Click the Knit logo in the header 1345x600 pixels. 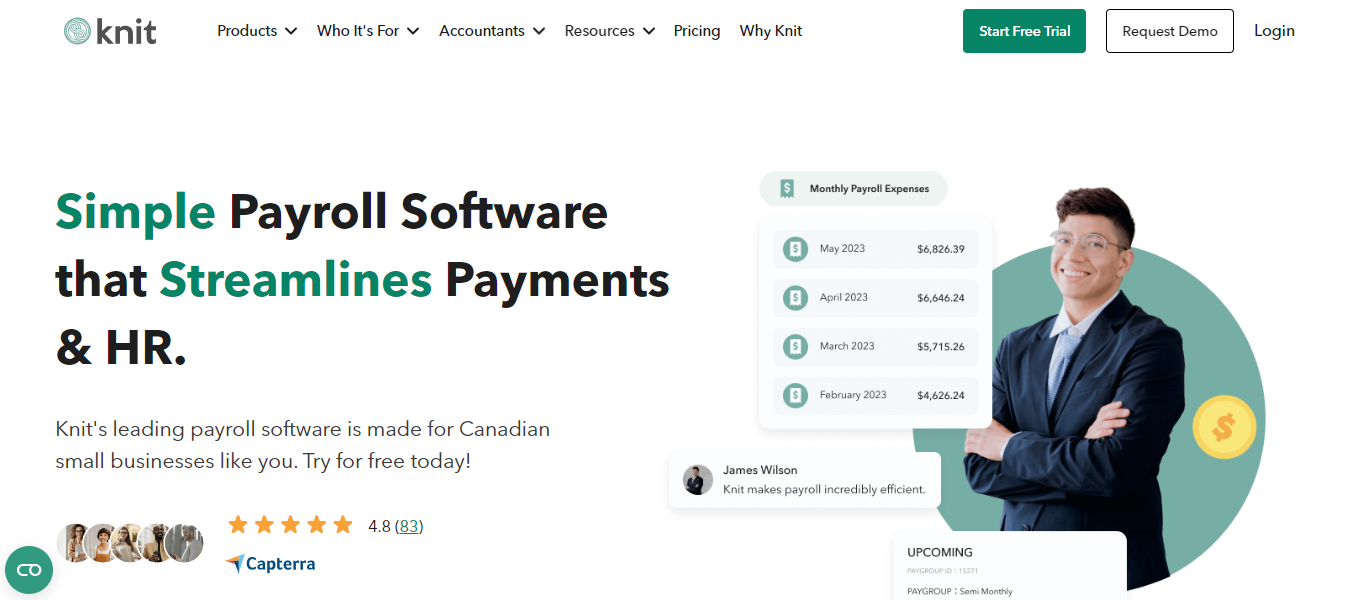tap(110, 31)
